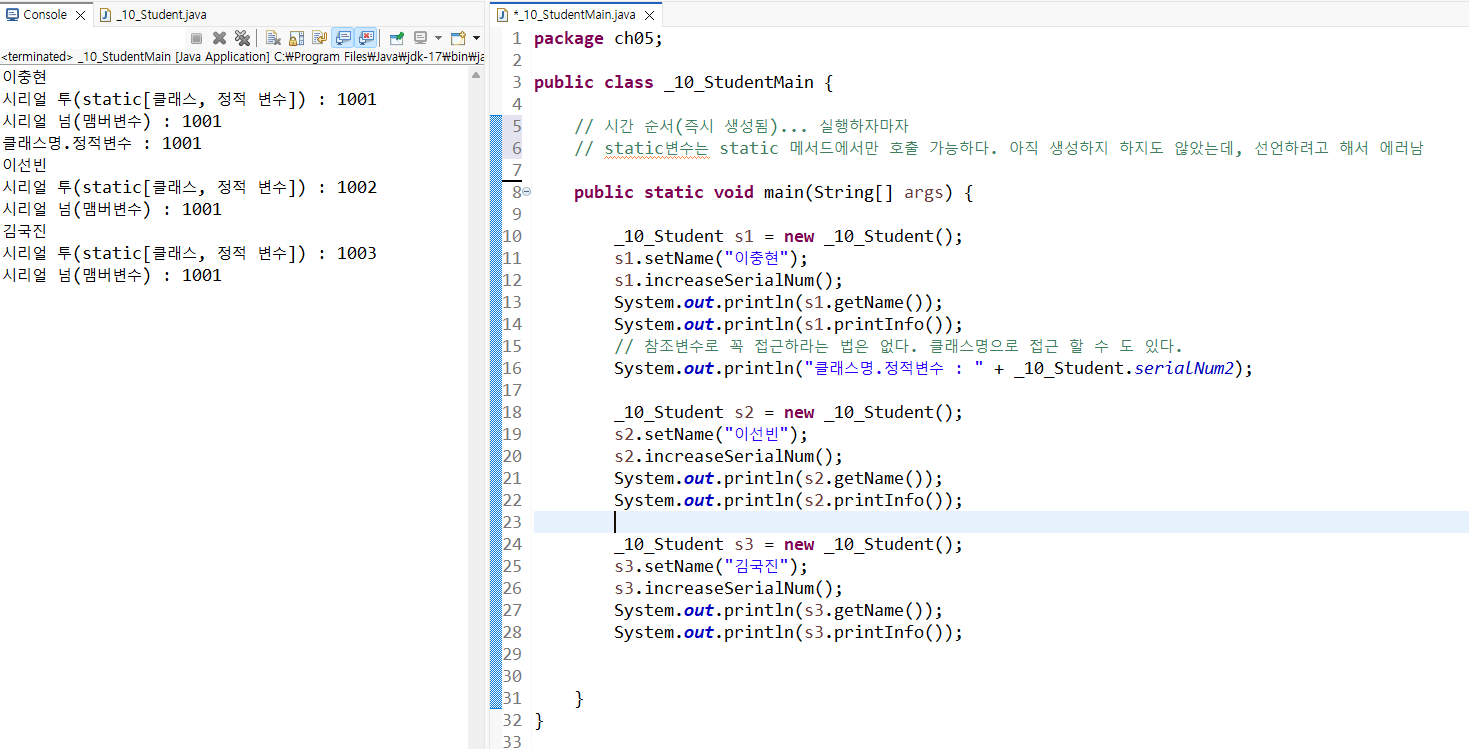Click 'package ch05;' on line 1
Viewport: 1469px width, 749px height.
click(x=598, y=38)
